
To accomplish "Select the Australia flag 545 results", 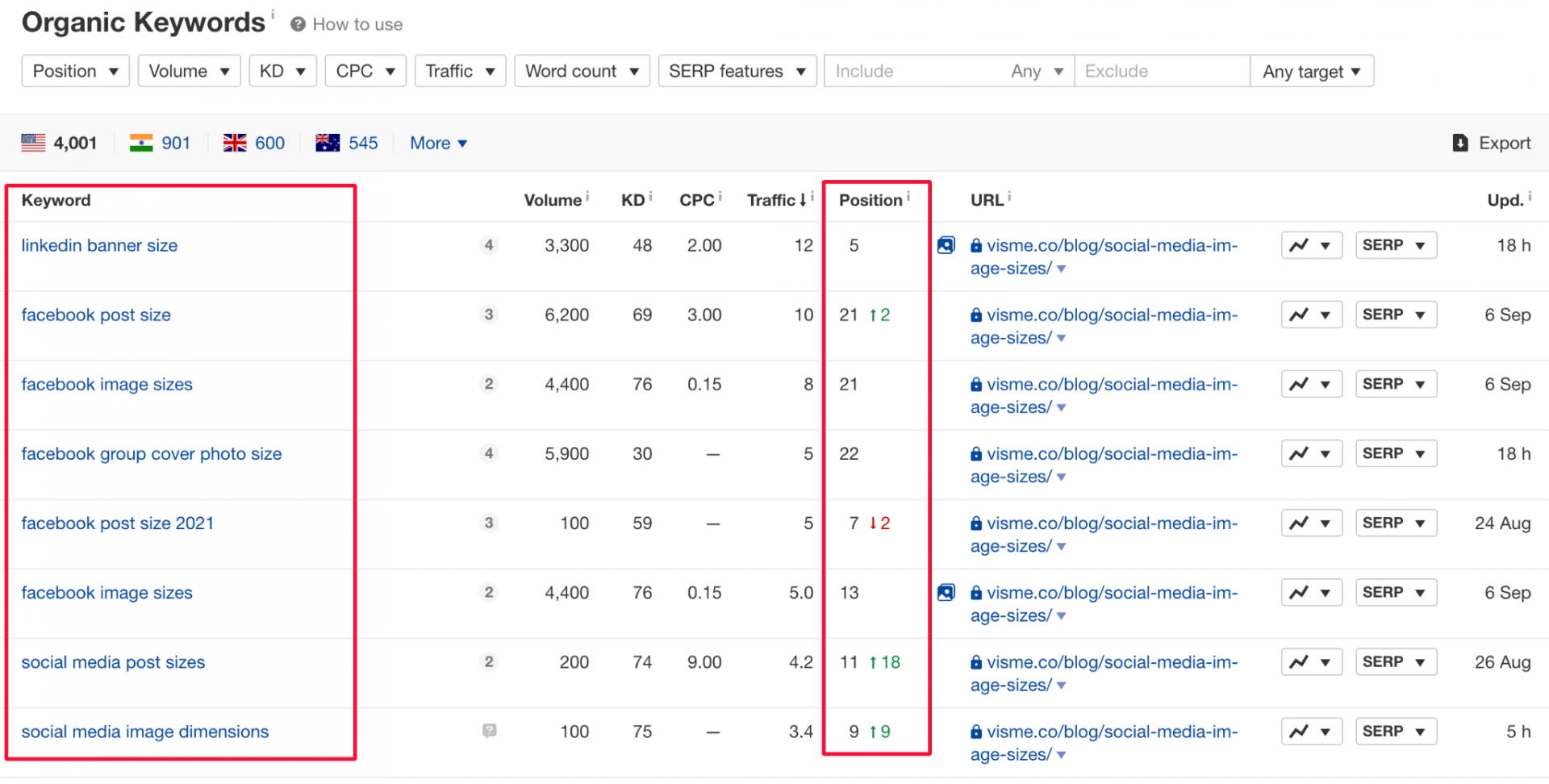I will (x=347, y=143).
